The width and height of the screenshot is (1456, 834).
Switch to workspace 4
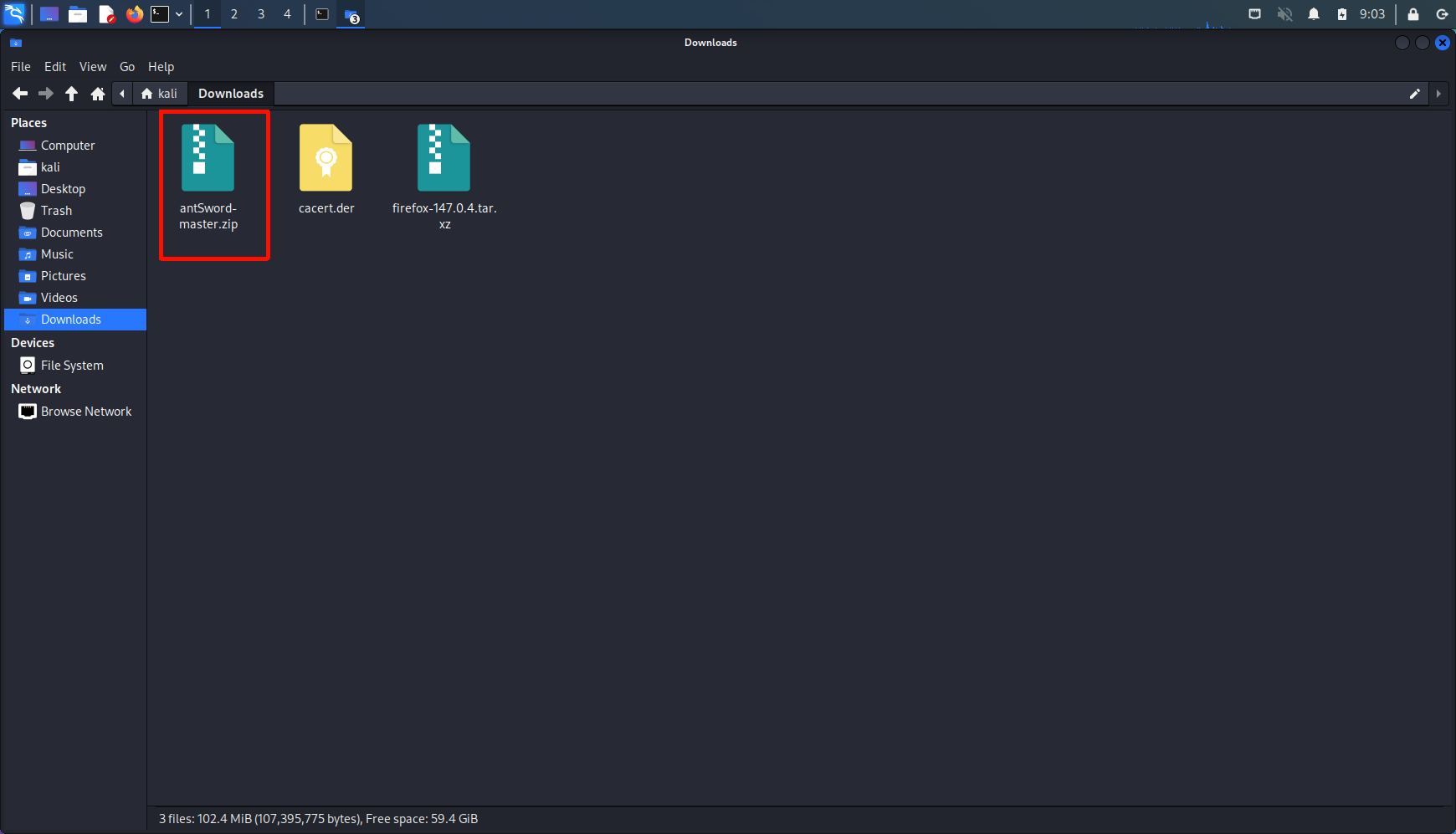(x=287, y=14)
